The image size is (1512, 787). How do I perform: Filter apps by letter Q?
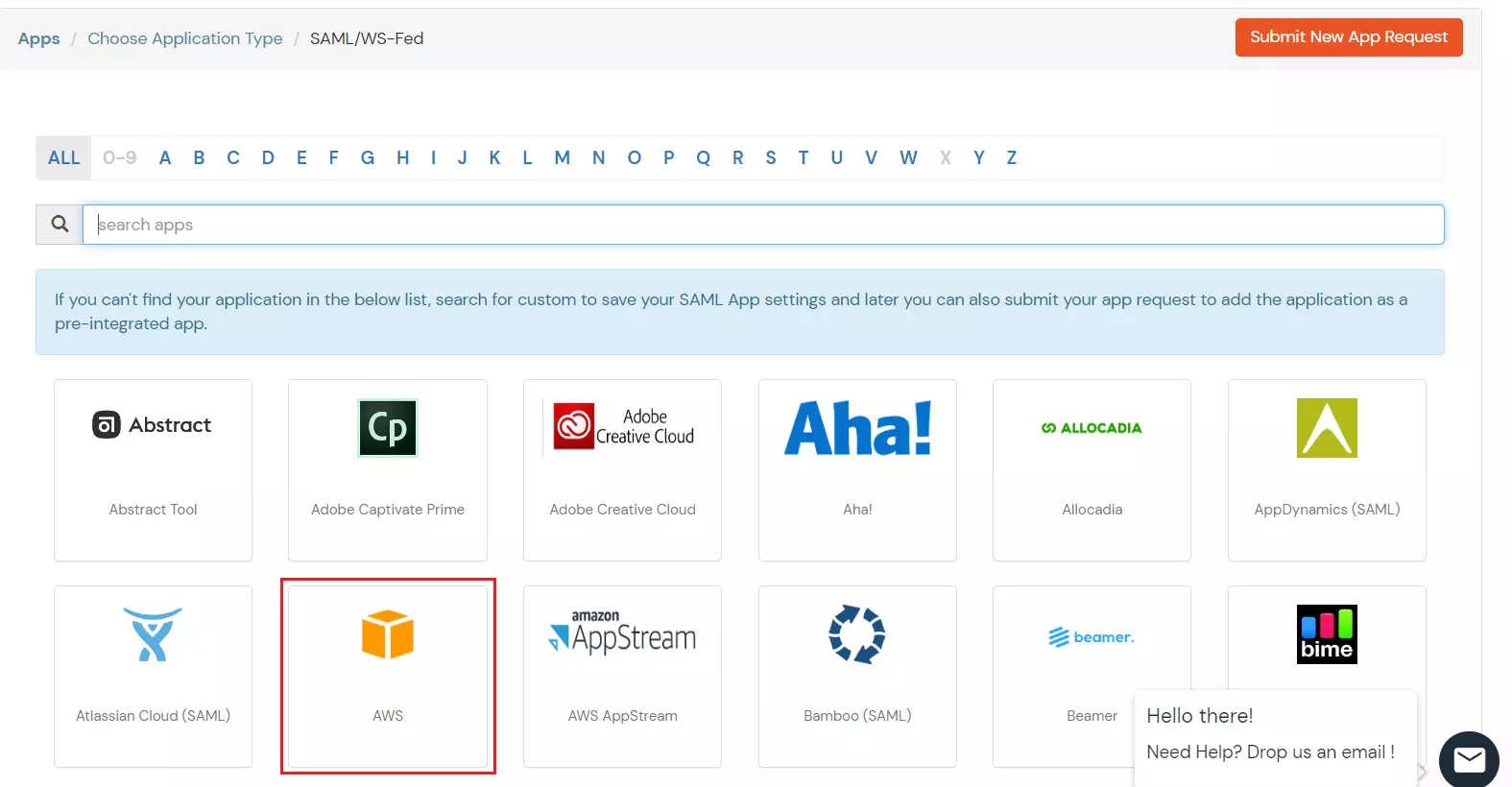pos(704,157)
